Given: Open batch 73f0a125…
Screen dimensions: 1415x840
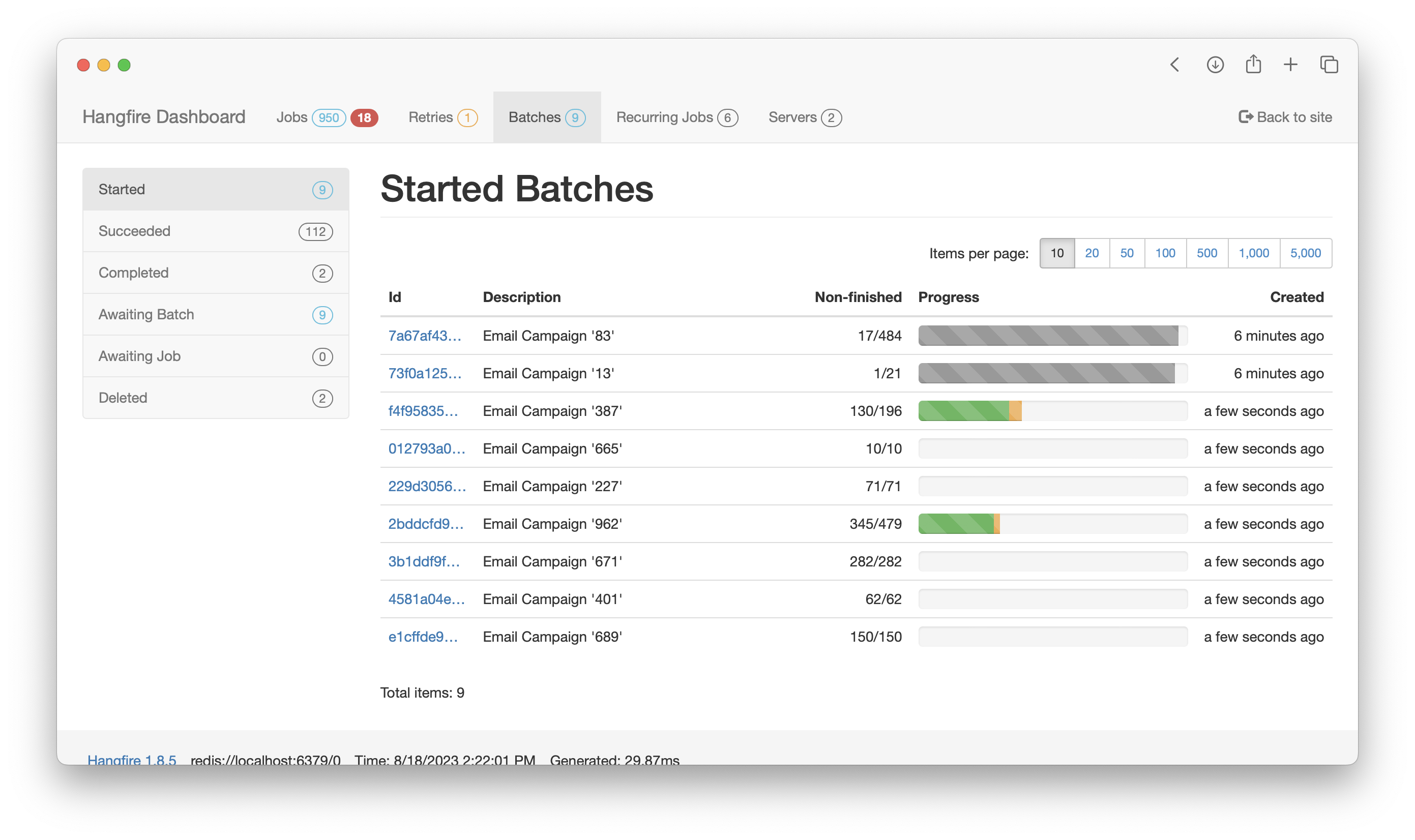Looking at the screenshot, I should pos(425,374).
